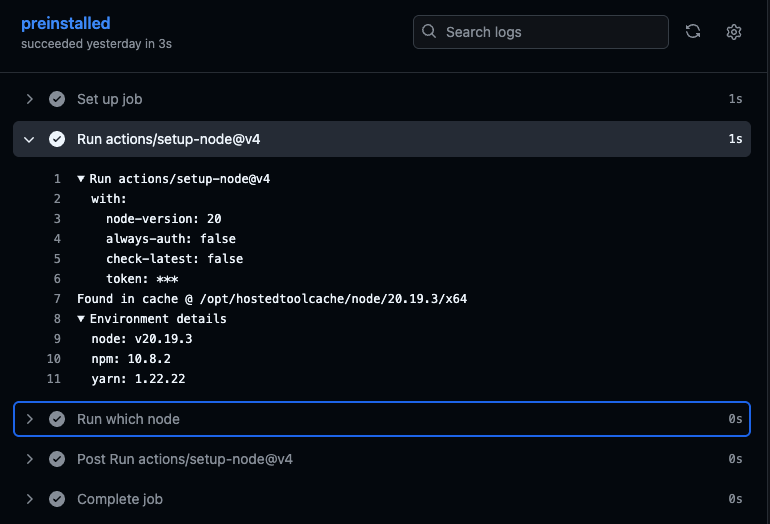Screen dimensions: 770x524
Task: Click the Complete job success checkmark
Action: pyautogui.click(x=57, y=499)
